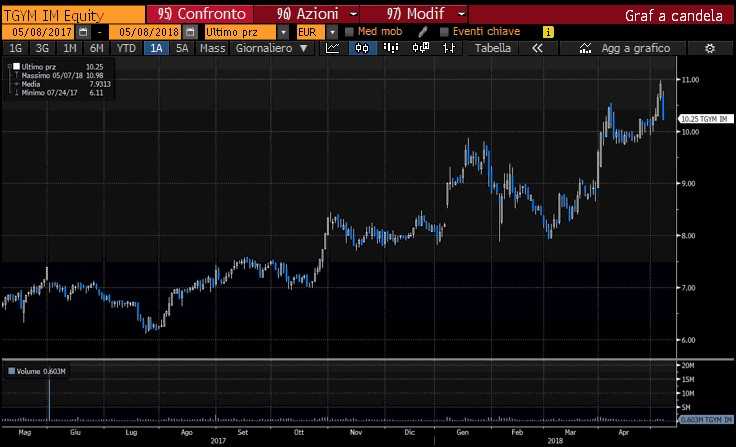
Task: Click the 0.603M TGYM IM volume label
Action: 706,419
